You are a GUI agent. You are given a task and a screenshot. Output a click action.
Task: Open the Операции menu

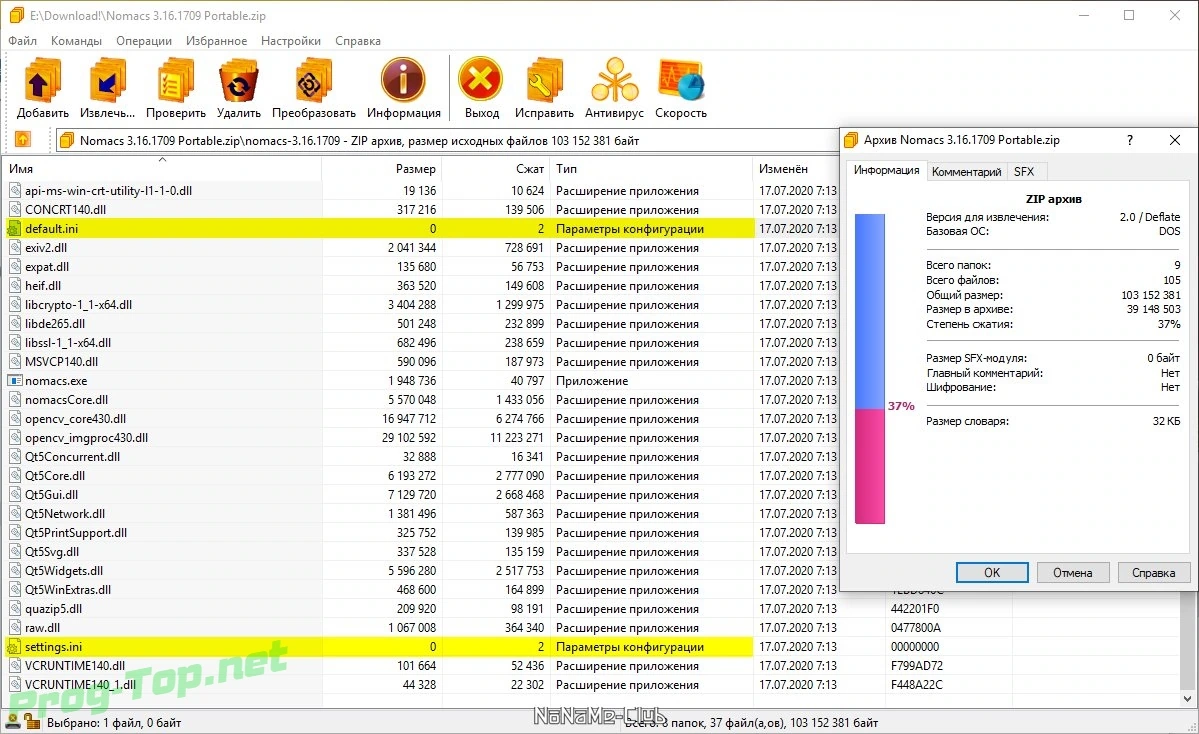[144, 41]
